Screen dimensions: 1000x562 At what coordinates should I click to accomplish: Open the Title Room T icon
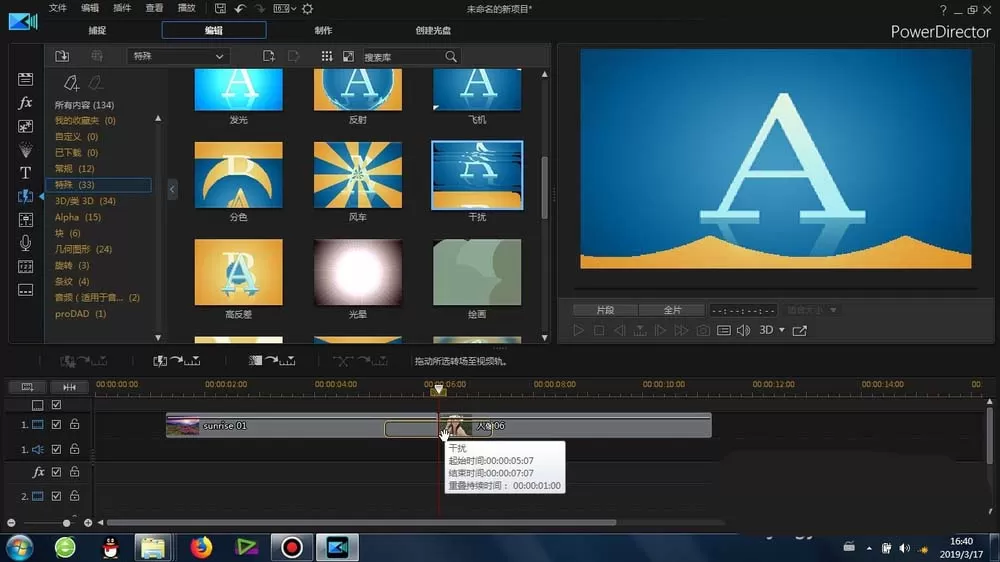25,173
